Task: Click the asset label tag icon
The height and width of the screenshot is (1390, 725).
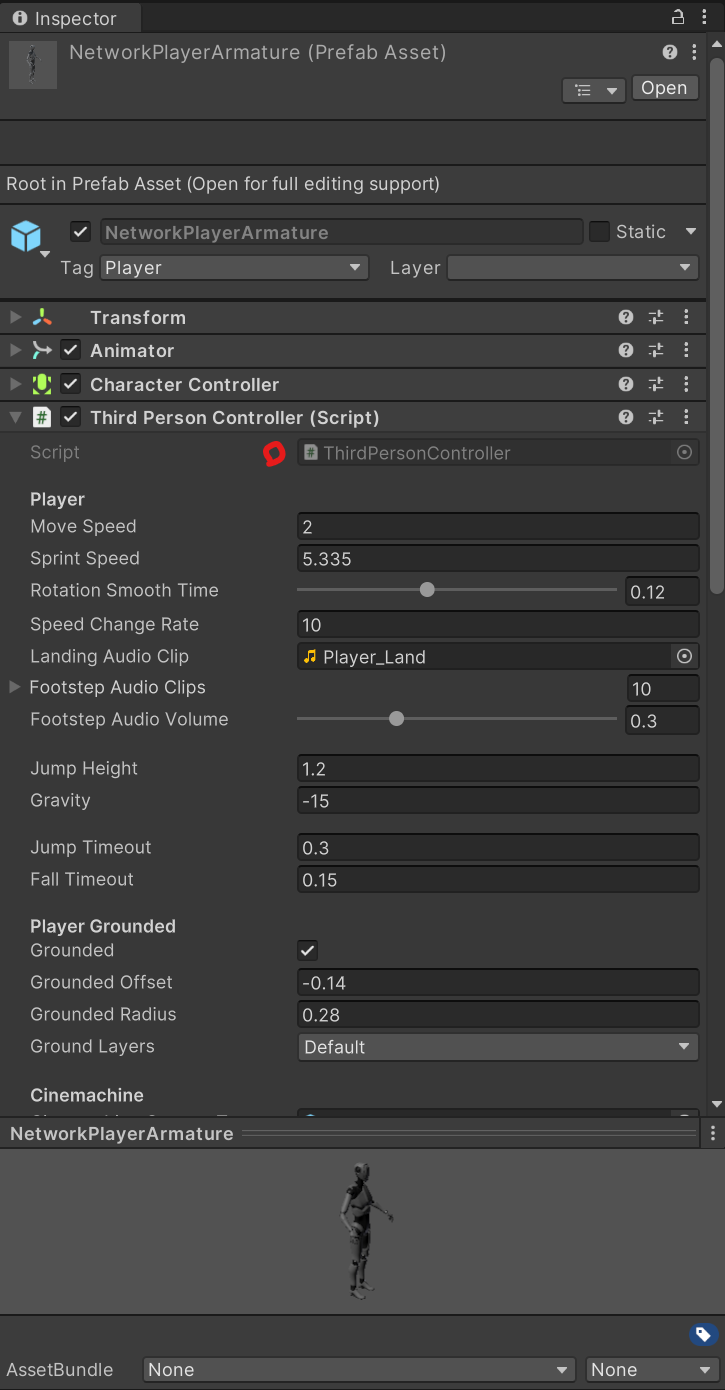Action: (703, 1334)
